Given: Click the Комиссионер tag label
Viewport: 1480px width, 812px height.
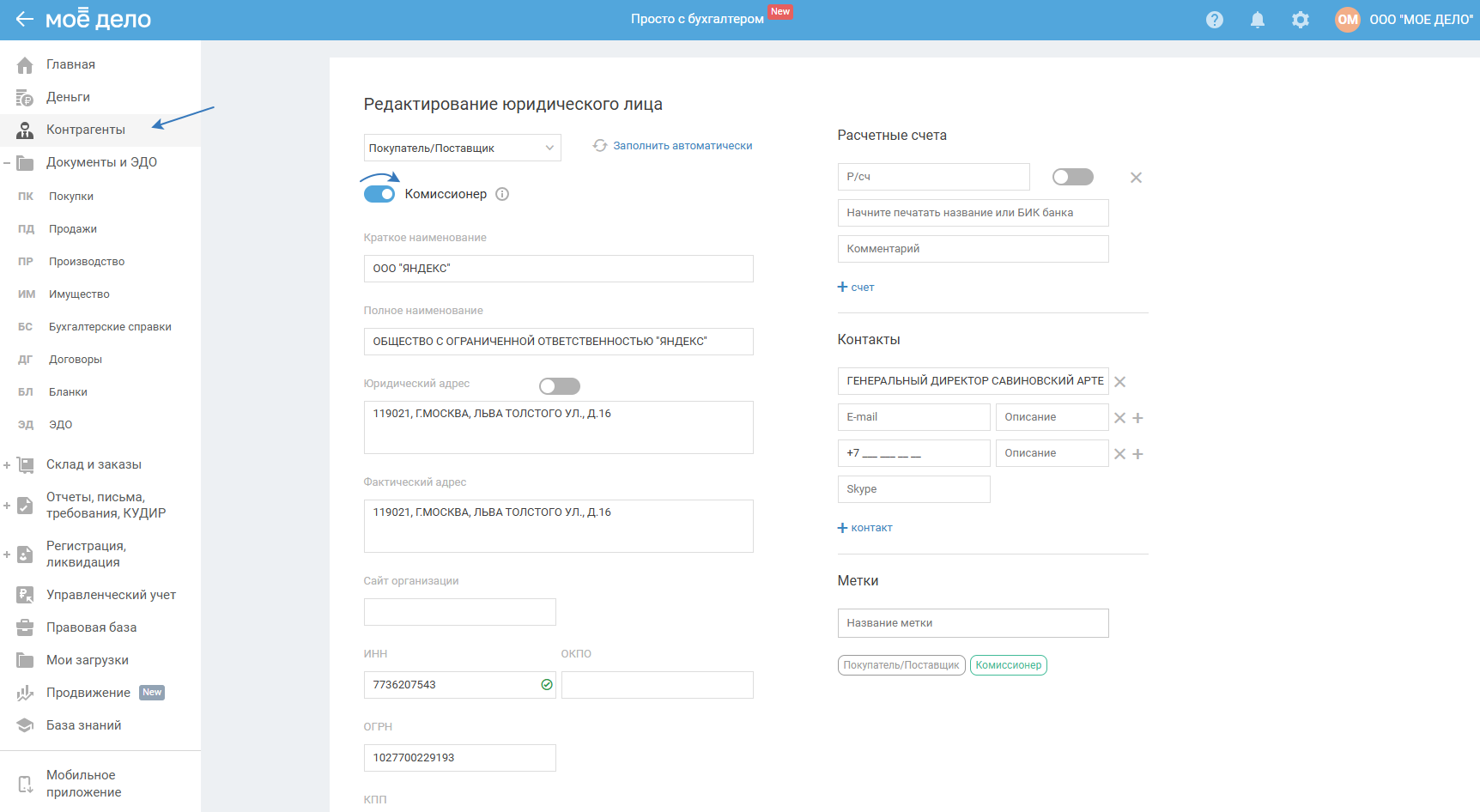Looking at the screenshot, I should click(x=1008, y=665).
